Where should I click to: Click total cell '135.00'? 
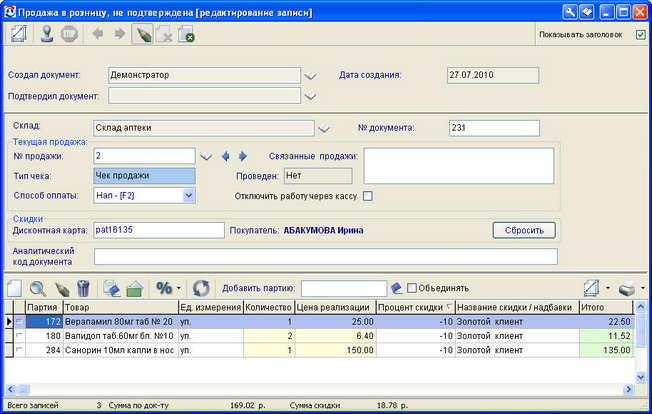tap(606, 350)
